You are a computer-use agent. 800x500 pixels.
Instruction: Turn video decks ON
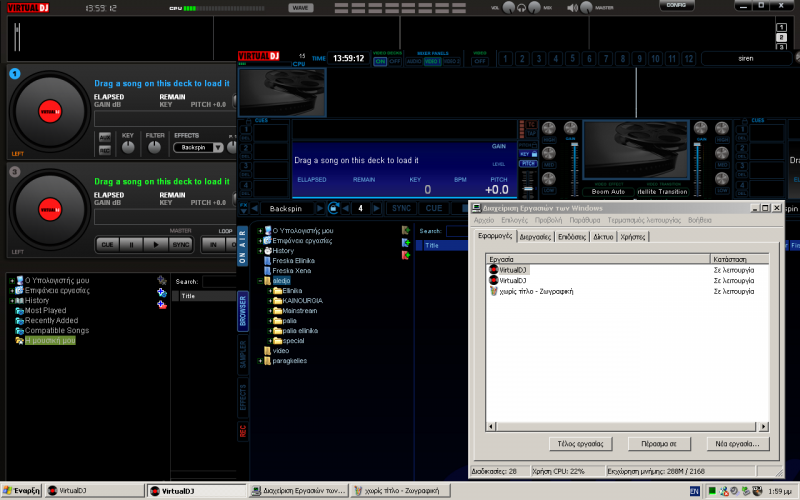(380, 61)
